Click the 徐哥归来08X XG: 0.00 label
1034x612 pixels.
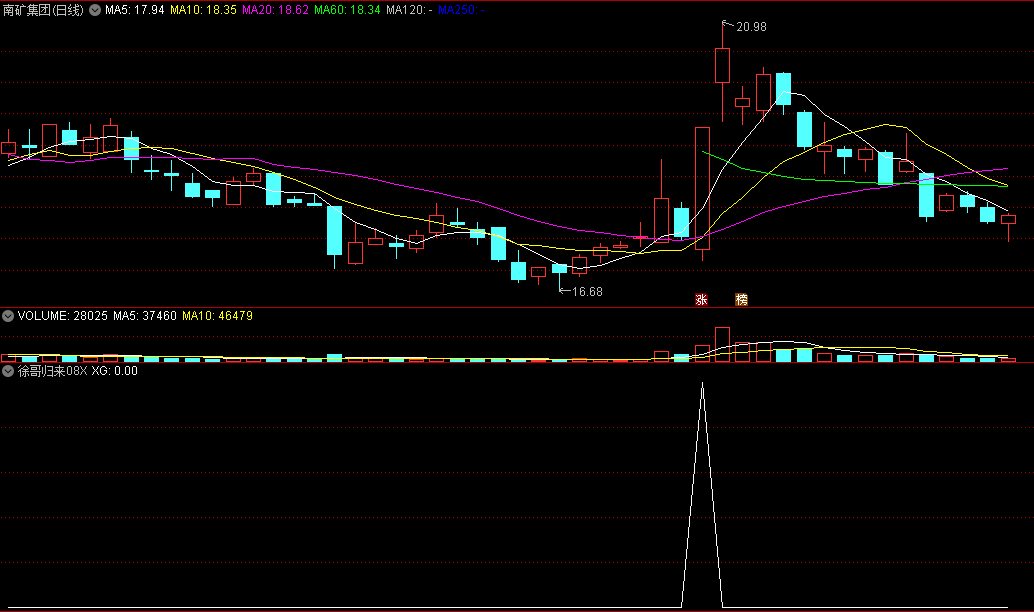(78, 371)
